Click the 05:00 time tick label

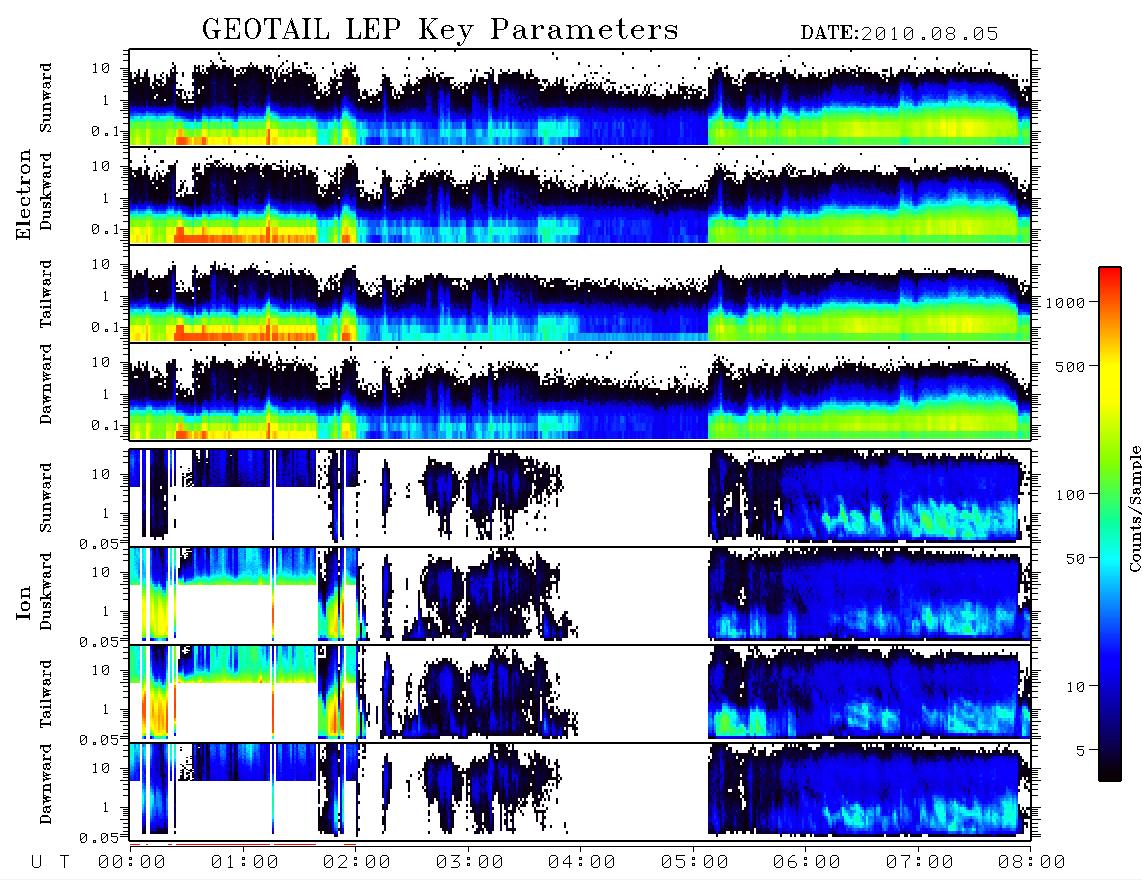click(695, 862)
